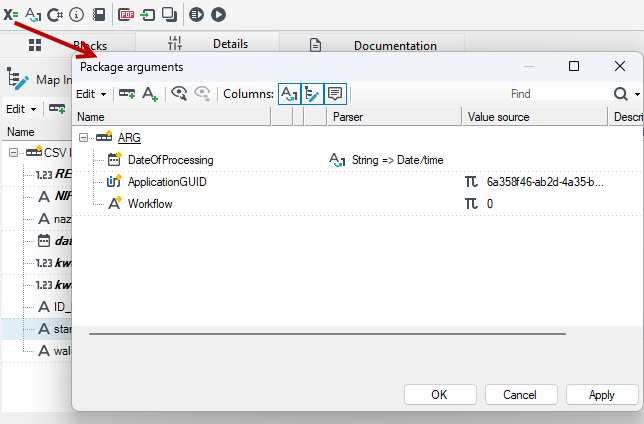Click the green arrow import icon

[147, 16]
